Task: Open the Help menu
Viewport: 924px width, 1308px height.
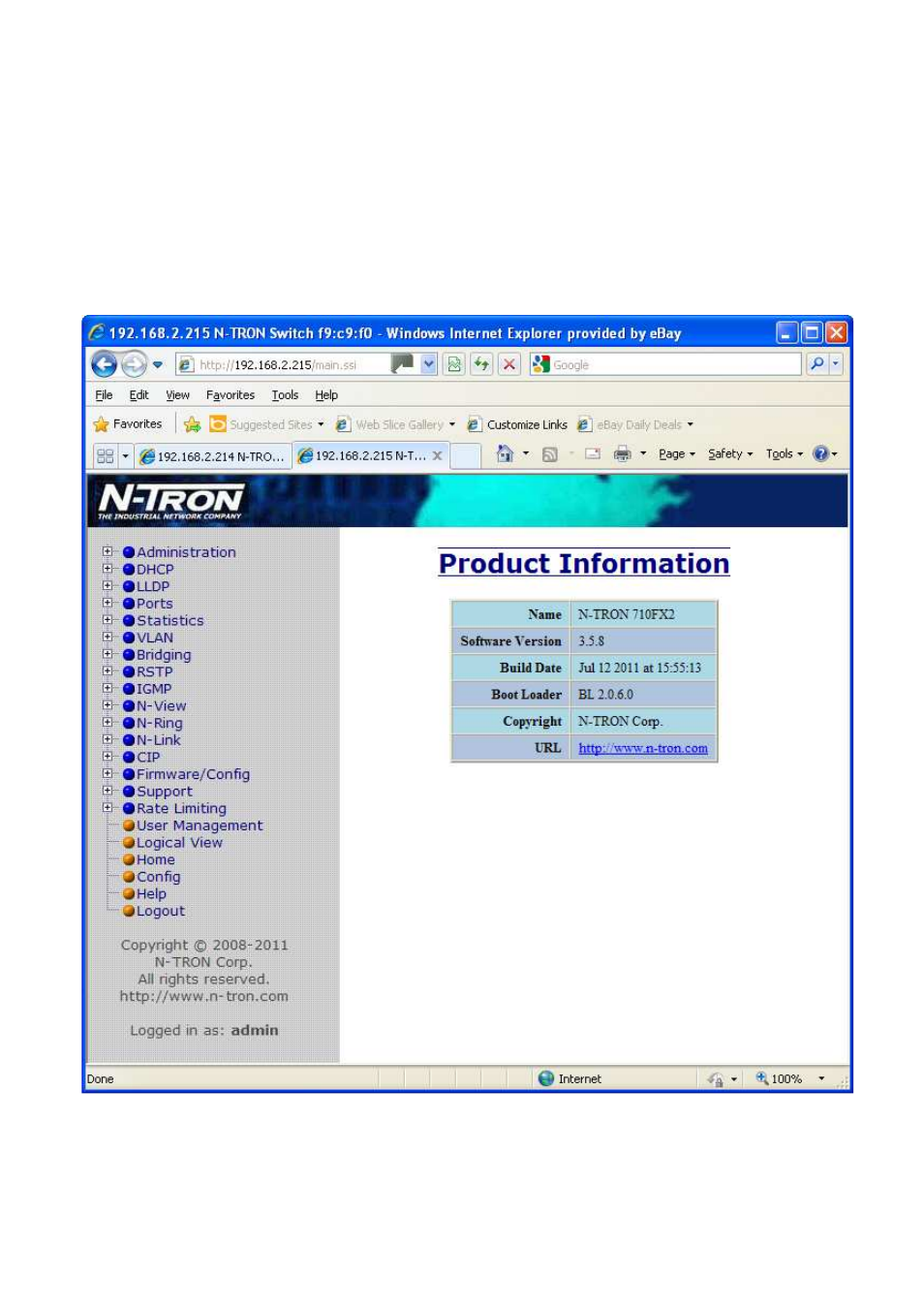Action: pyautogui.click(x=326, y=395)
